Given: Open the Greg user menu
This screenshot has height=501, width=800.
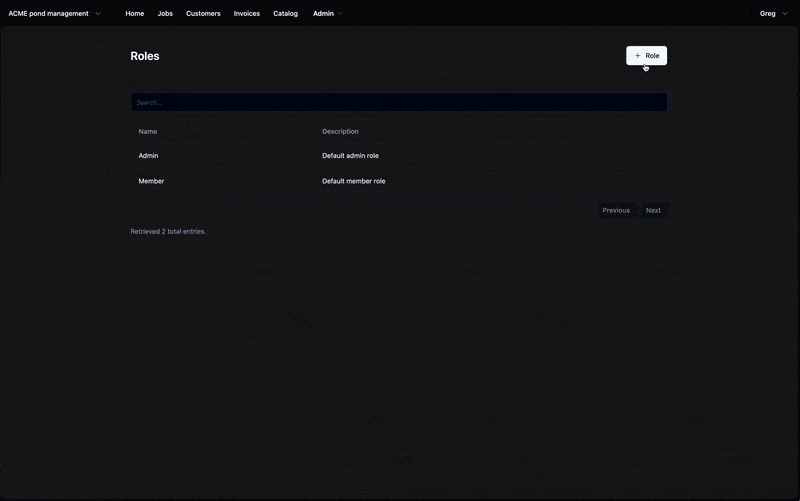Looking at the screenshot, I should pyautogui.click(x=773, y=14).
